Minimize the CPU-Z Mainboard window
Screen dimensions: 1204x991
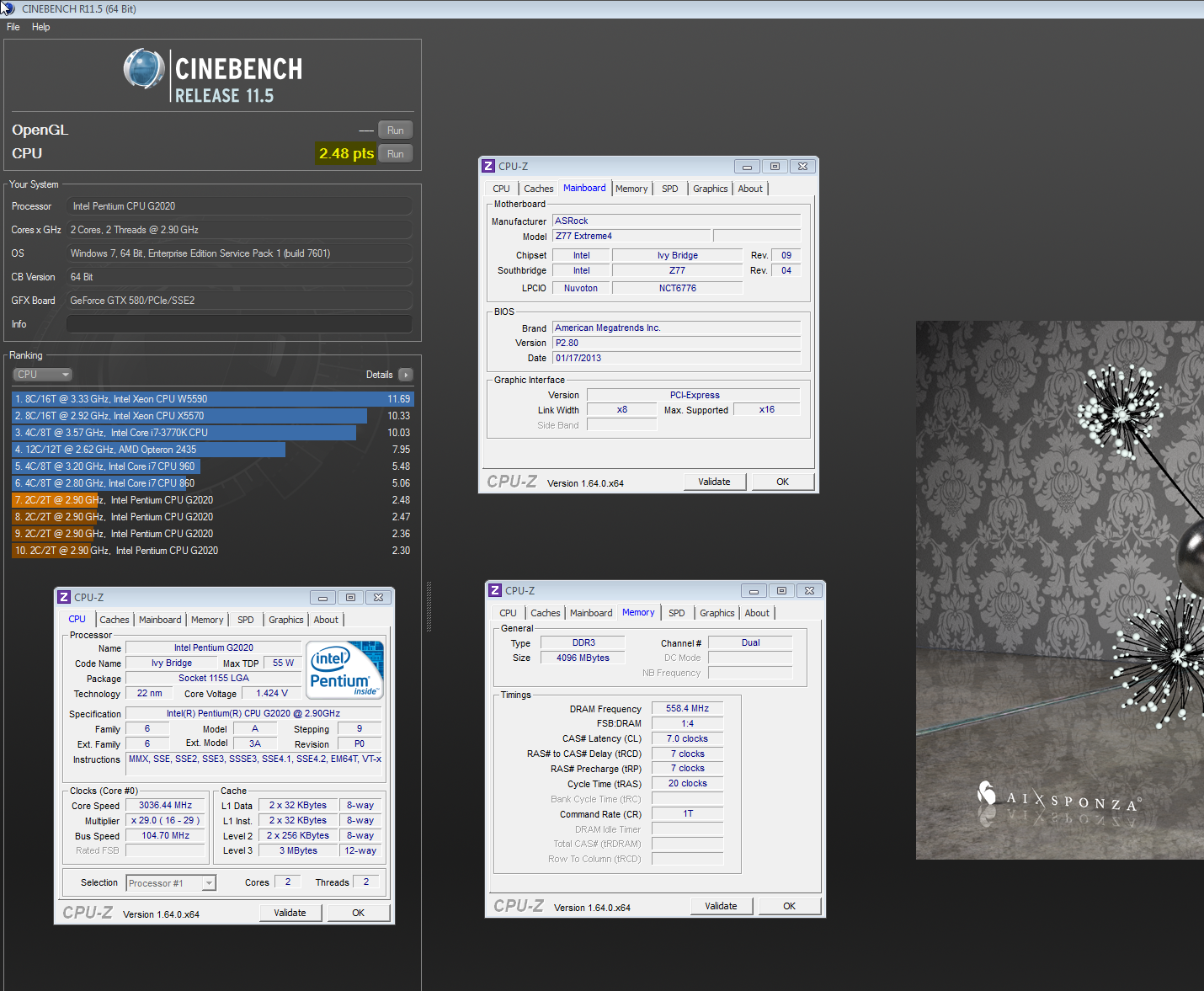click(x=747, y=167)
